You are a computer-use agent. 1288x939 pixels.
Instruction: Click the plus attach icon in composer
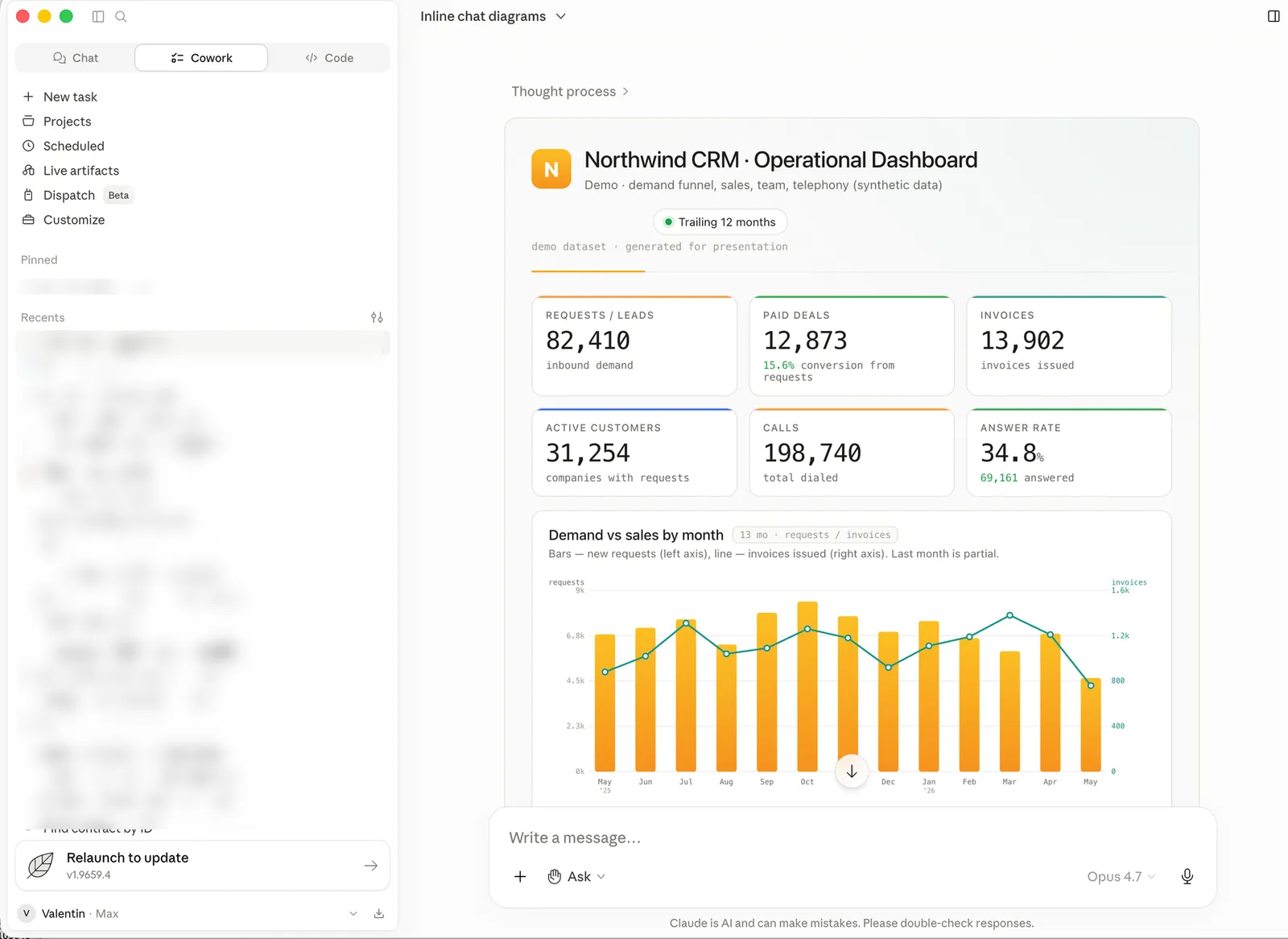point(520,876)
